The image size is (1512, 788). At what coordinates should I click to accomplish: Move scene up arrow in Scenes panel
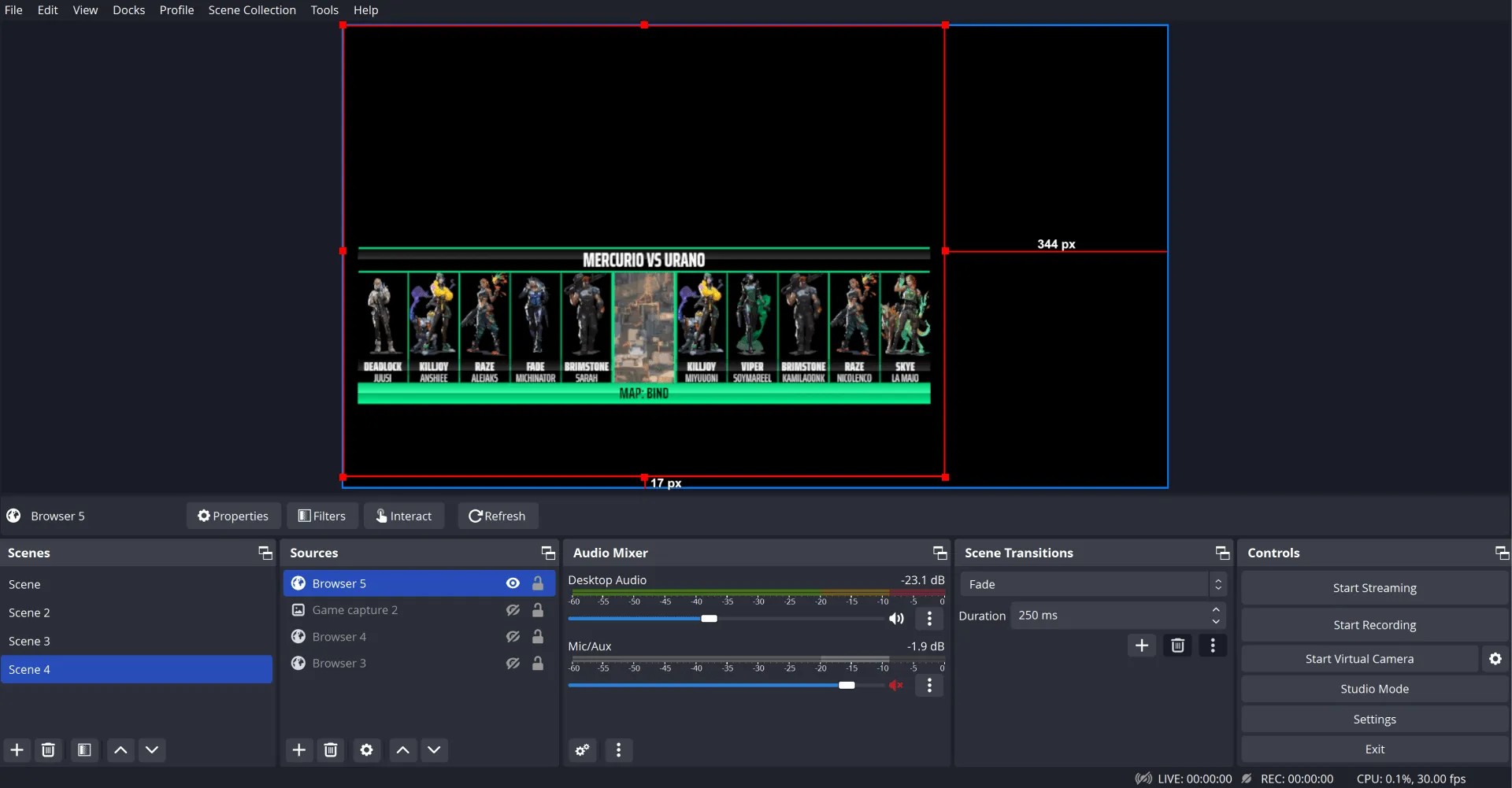[120, 750]
